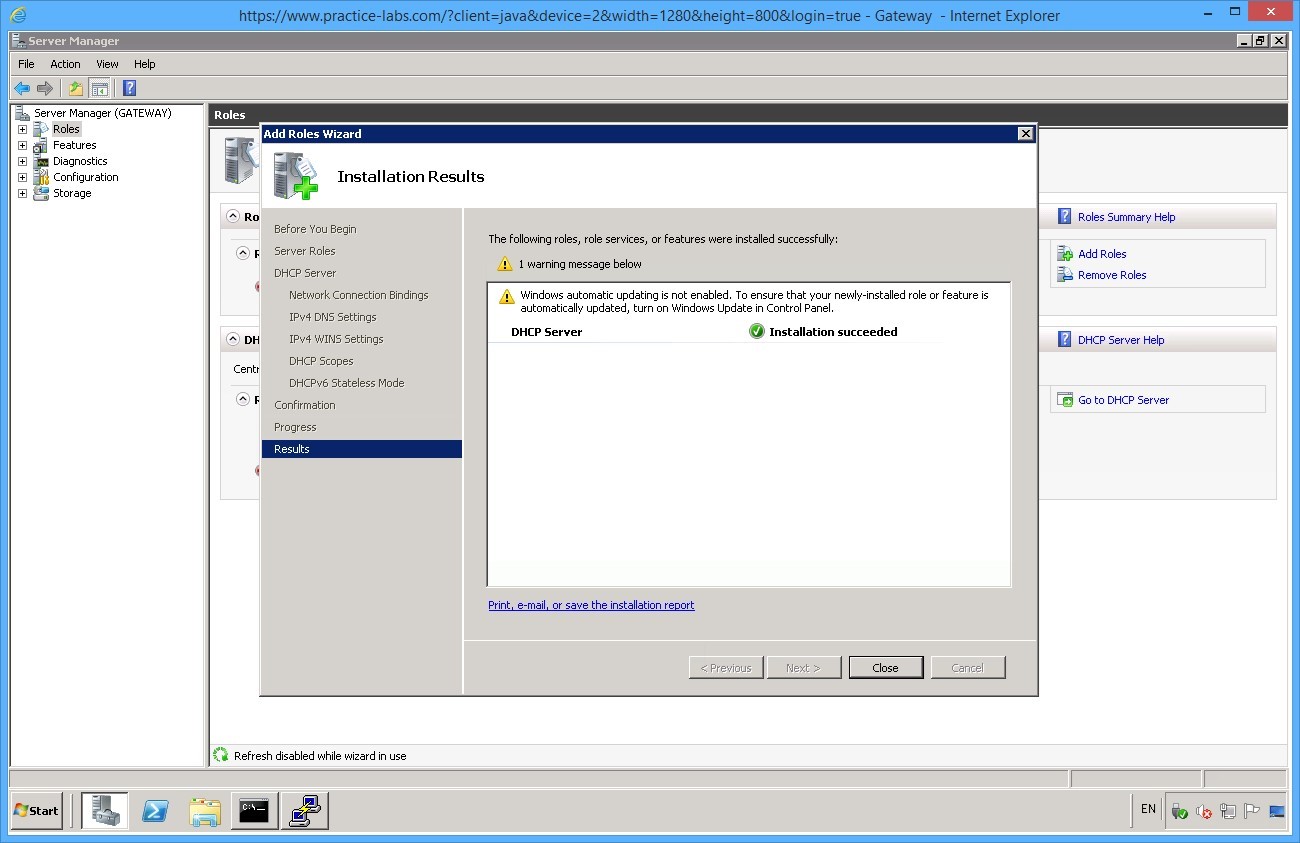Click the Back arrow toolbar icon
The width and height of the screenshot is (1300, 843).
pyautogui.click(x=21, y=88)
